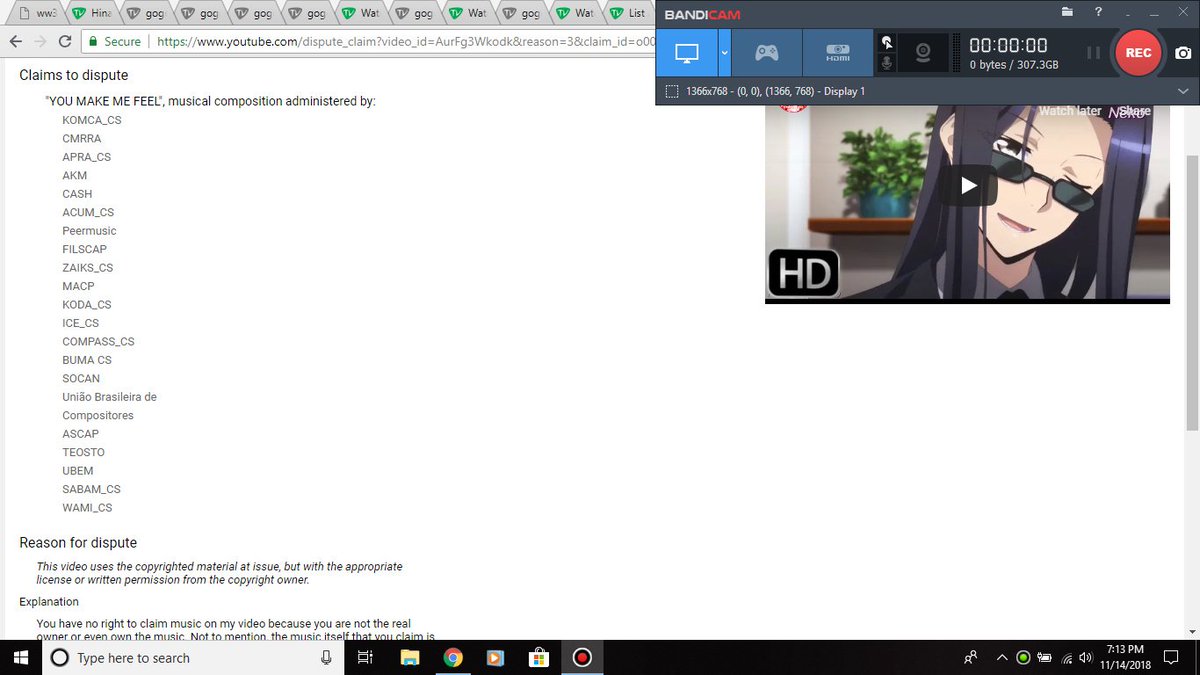Image resolution: width=1200 pixels, height=675 pixels.
Task: Click 'ASCAP' in the claims list
Action: point(81,434)
